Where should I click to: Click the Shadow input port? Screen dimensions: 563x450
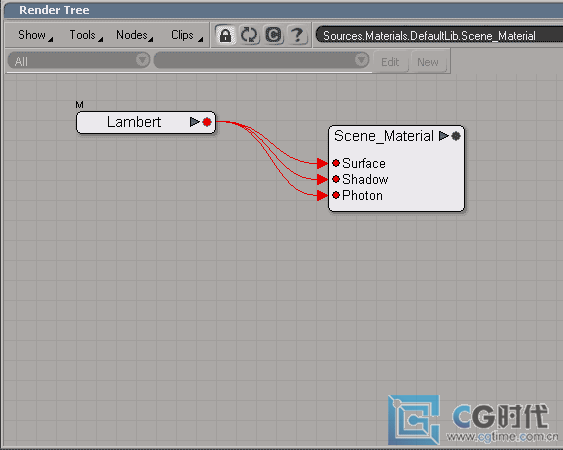[x=336, y=179]
